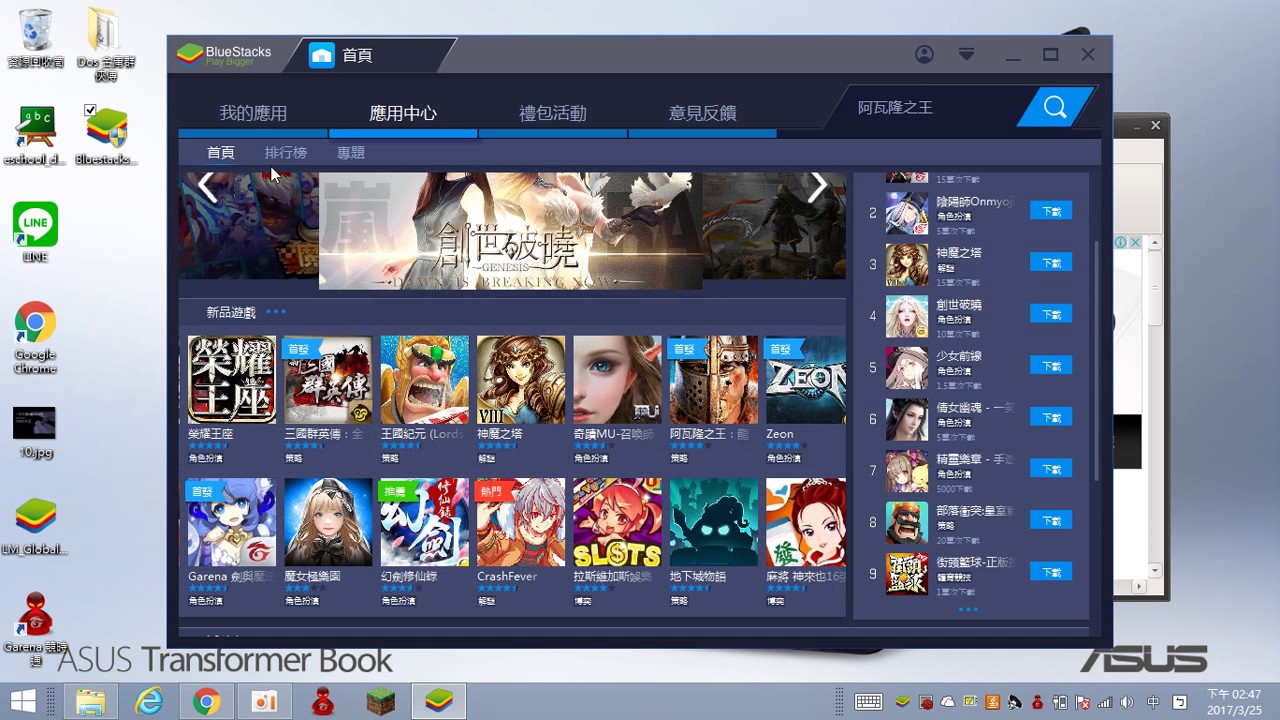Click 下載 next to 少女前線
Image resolution: width=1280 pixels, height=720 pixels.
click(1051, 366)
